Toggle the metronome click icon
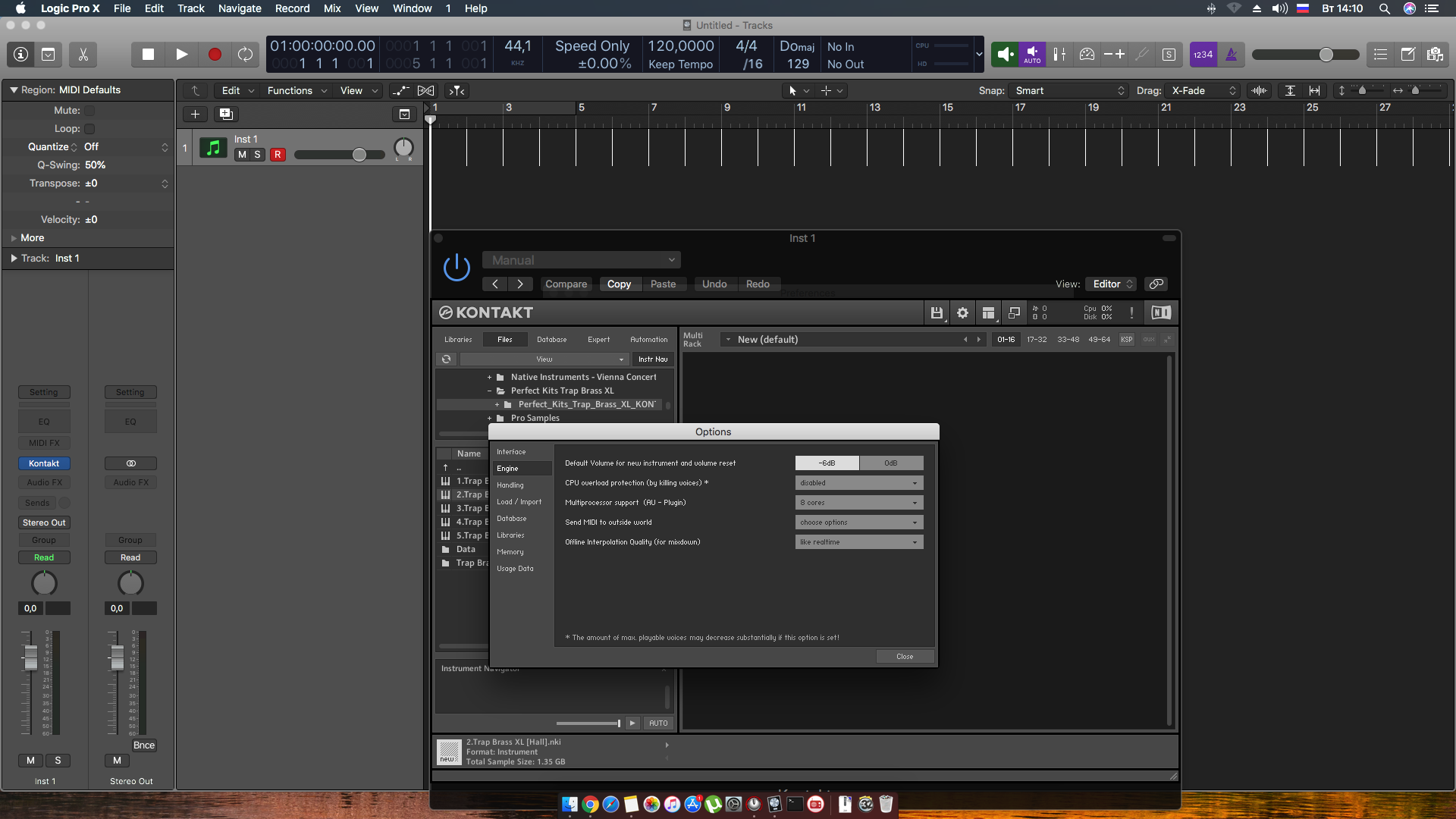 tap(1231, 54)
